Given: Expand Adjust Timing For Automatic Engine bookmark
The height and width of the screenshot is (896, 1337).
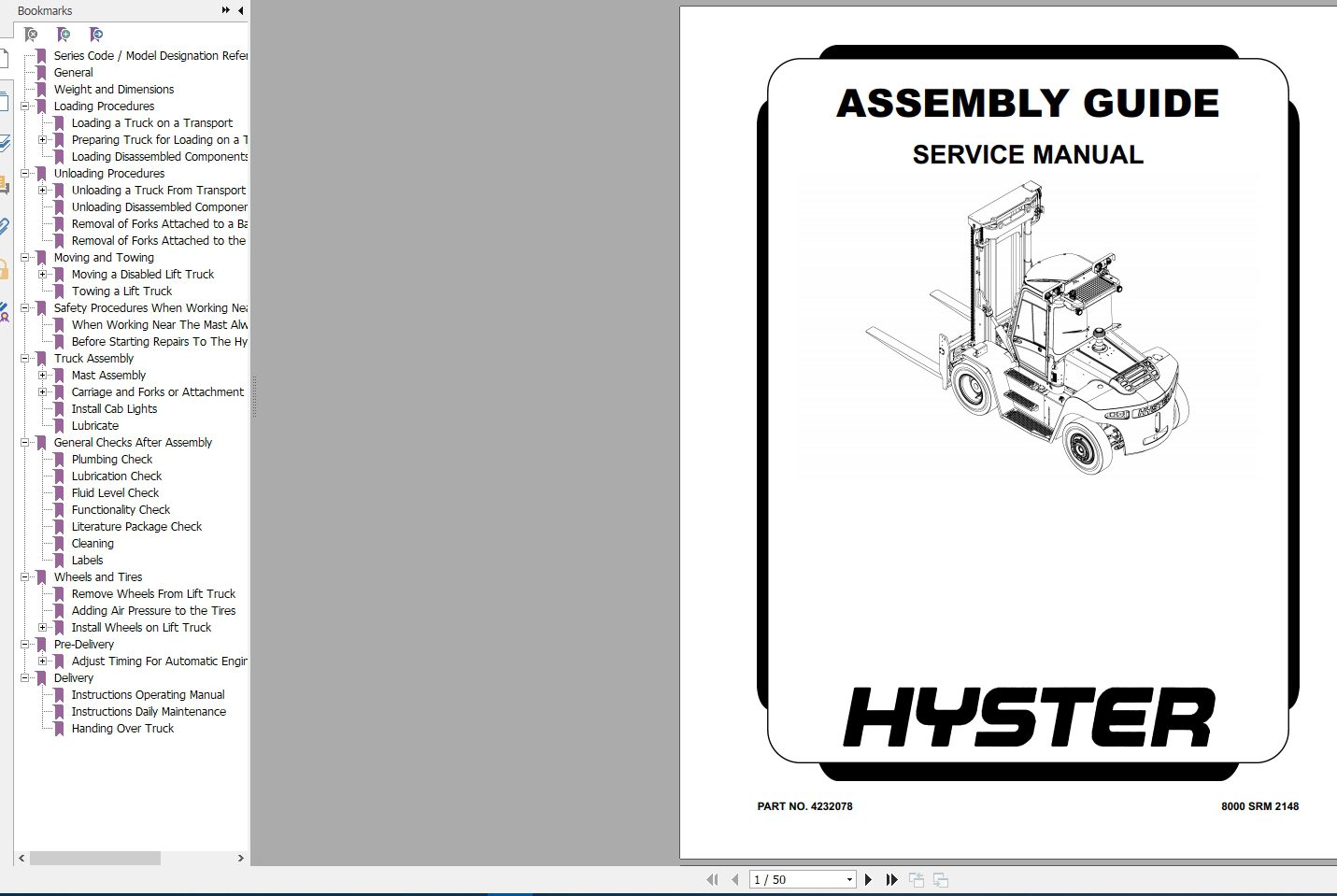Looking at the screenshot, I should 43,661.
